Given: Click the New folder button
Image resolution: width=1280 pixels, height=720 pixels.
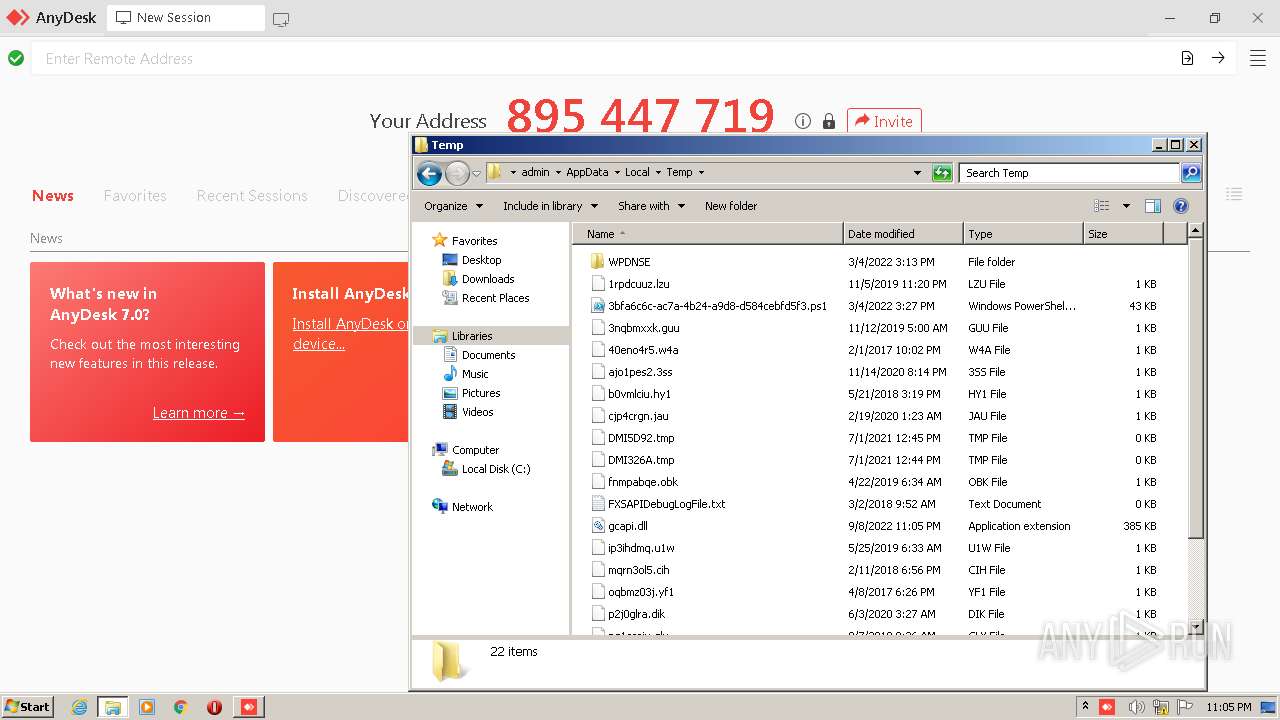Looking at the screenshot, I should 731,206.
